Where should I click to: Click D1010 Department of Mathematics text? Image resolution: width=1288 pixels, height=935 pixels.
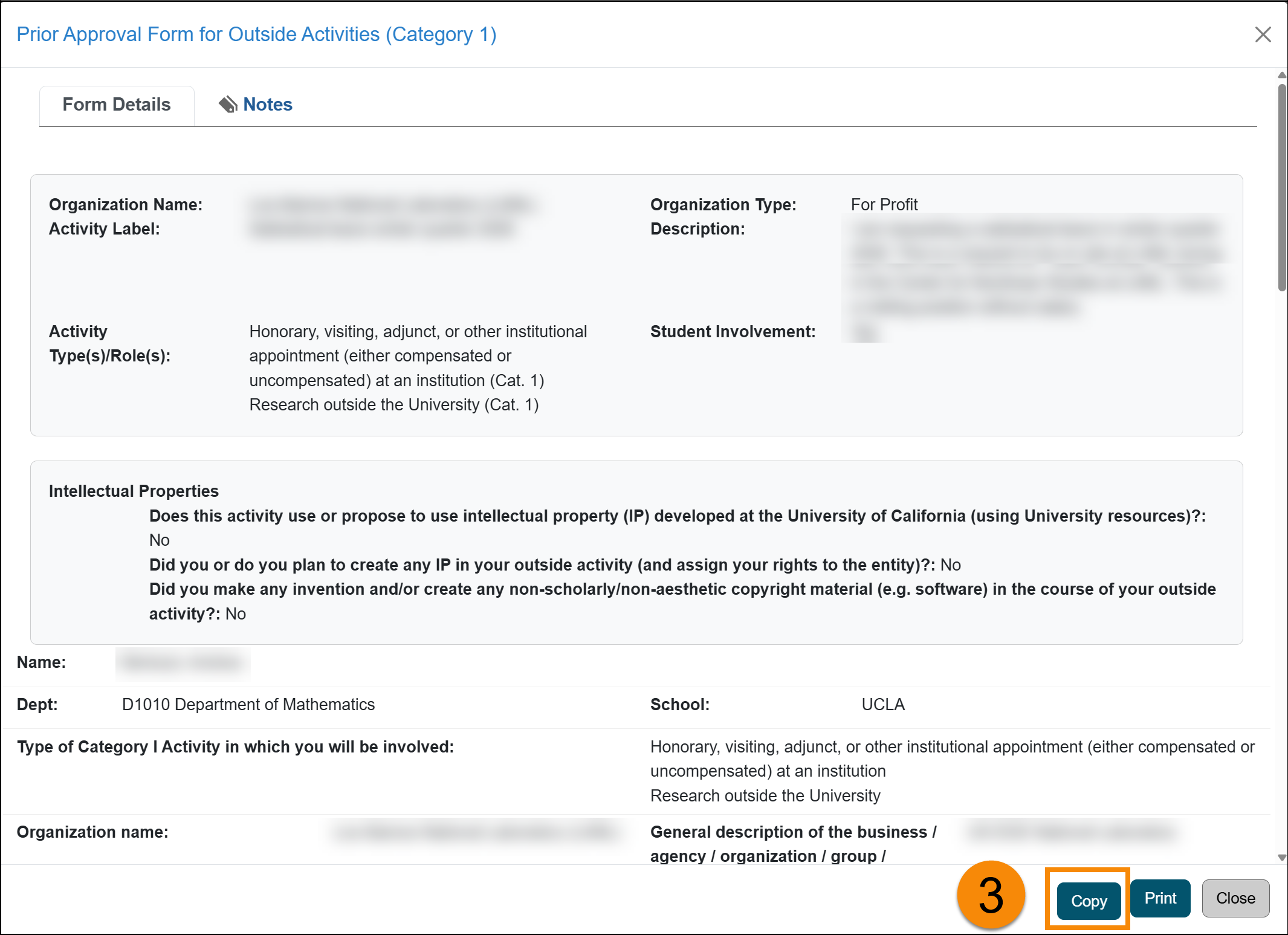coord(248,705)
